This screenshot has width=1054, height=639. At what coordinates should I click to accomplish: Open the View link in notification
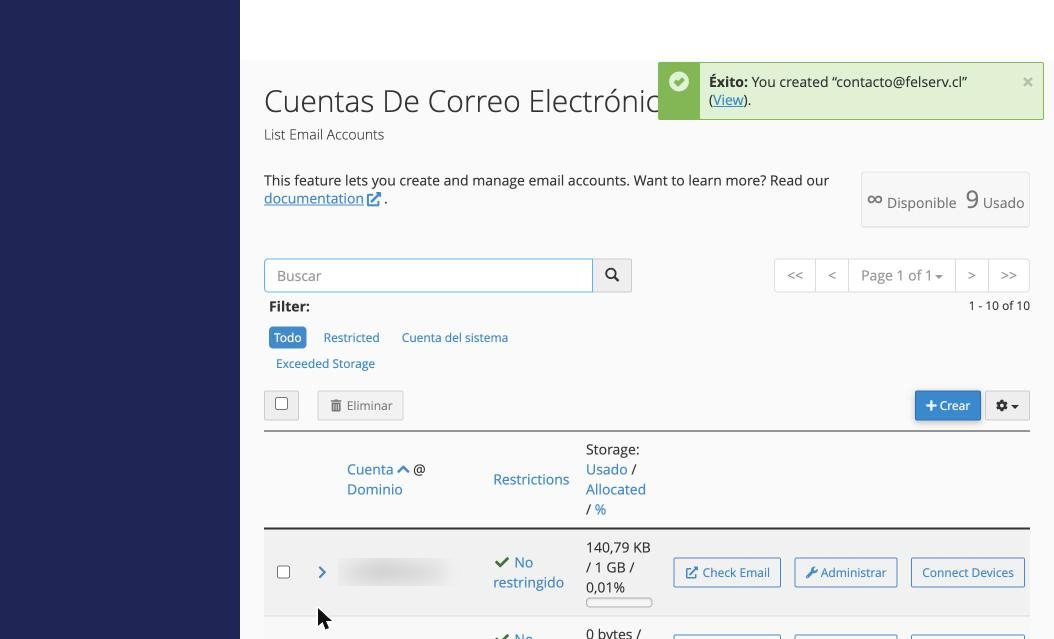[727, 100]
